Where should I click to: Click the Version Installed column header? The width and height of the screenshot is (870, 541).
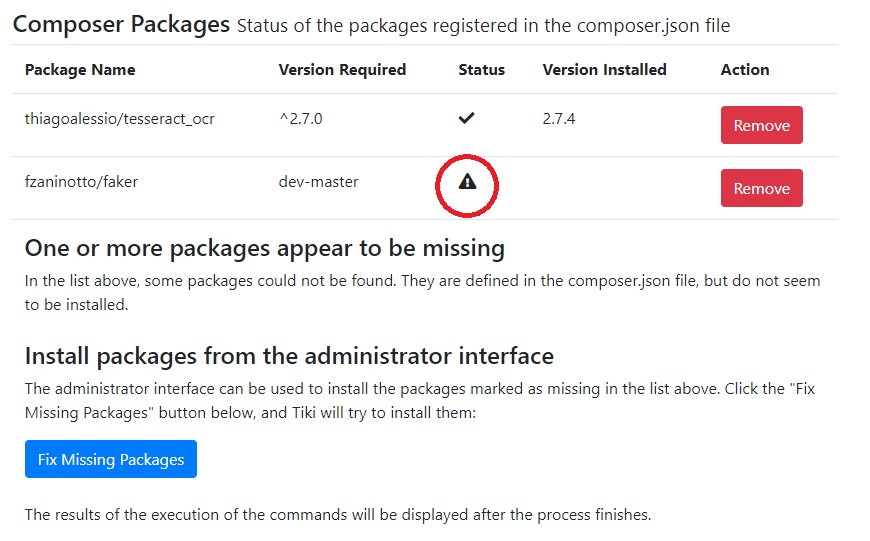pyautogui.click(x=604, y=69)
